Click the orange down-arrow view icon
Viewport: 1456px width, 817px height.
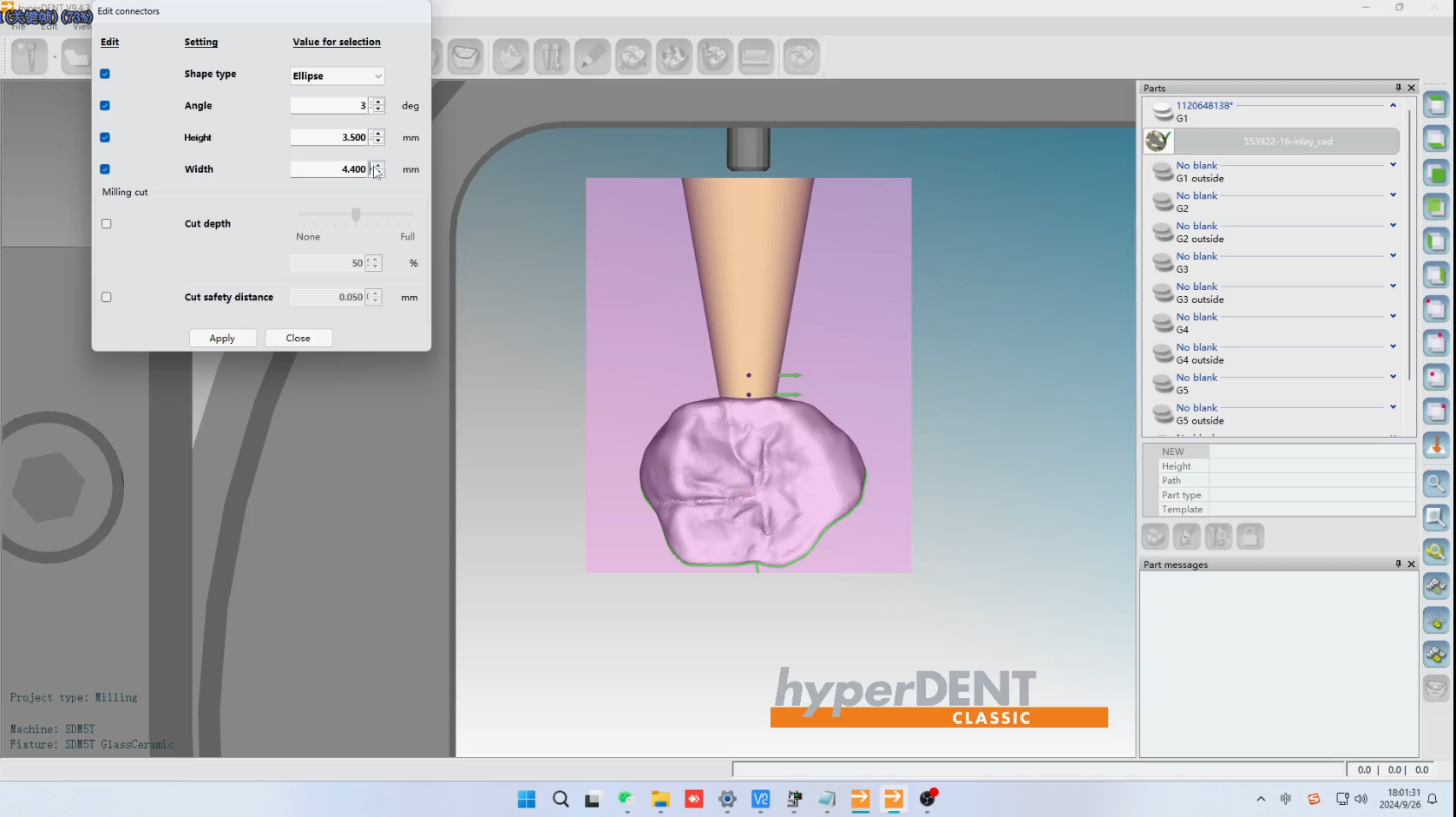(x=1436, y=447)
